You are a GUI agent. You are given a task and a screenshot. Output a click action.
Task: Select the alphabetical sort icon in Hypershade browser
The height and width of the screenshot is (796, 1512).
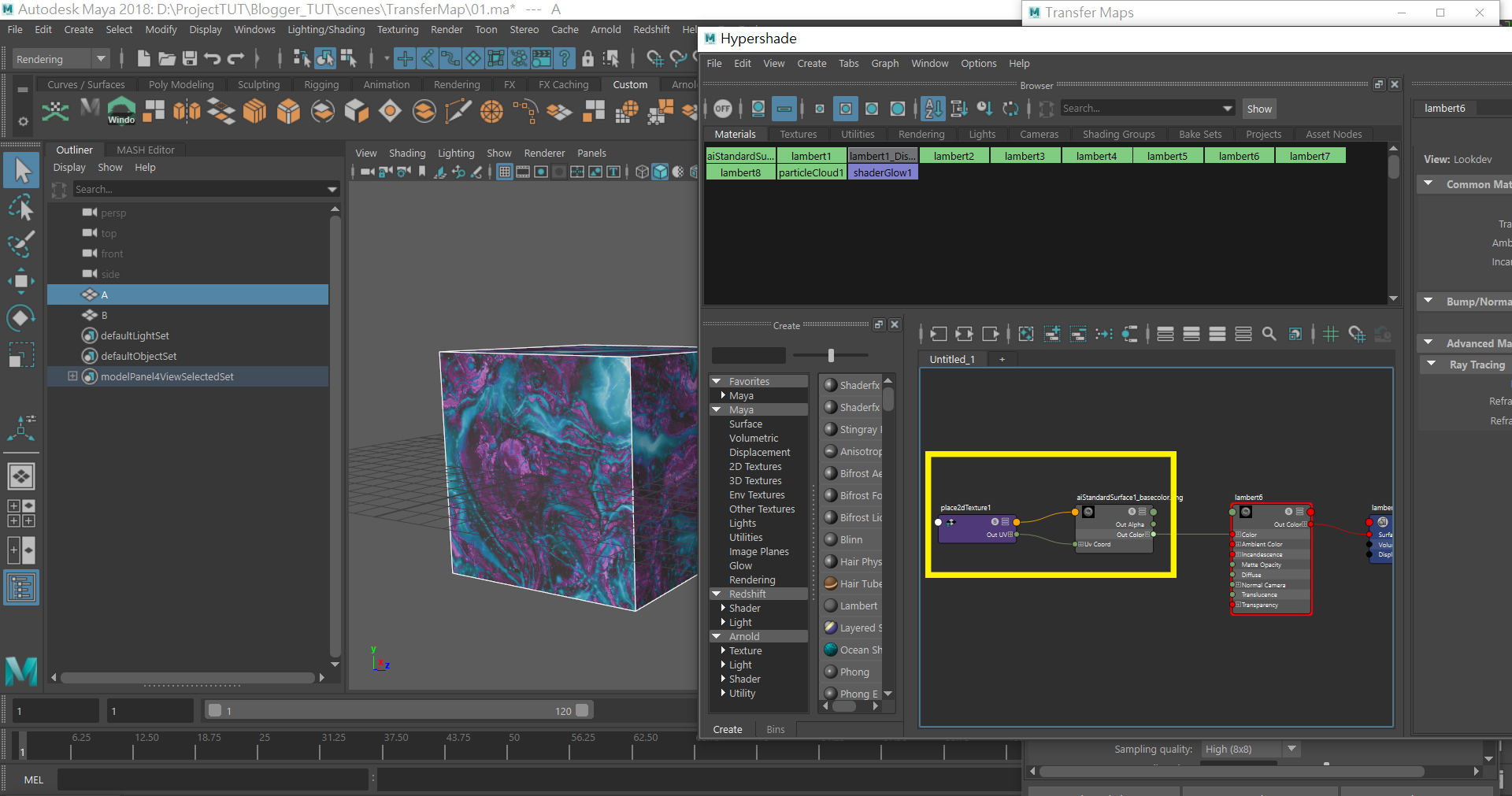tap(934, 109)
